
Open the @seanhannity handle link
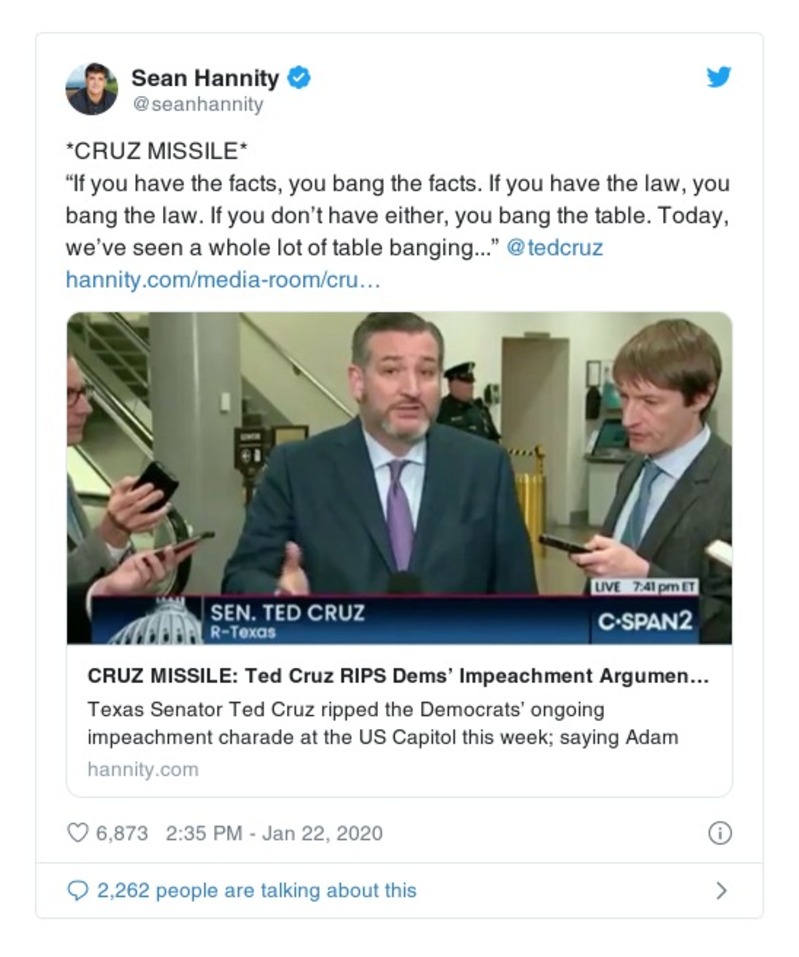coord(197,104)
